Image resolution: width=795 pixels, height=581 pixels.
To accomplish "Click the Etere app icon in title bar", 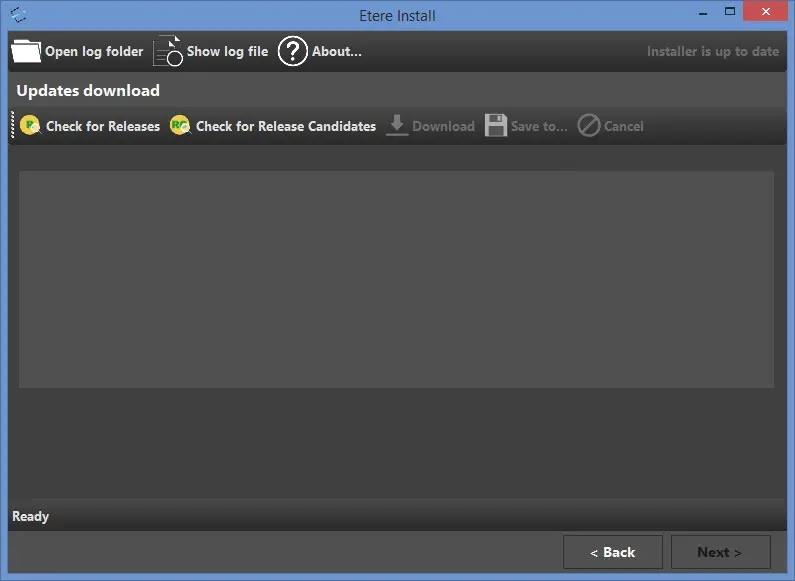I will click(x=18, y=15).
